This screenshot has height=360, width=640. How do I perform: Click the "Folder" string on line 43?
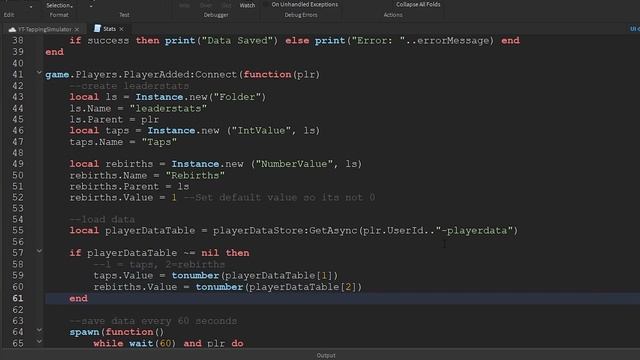[237, 97]
